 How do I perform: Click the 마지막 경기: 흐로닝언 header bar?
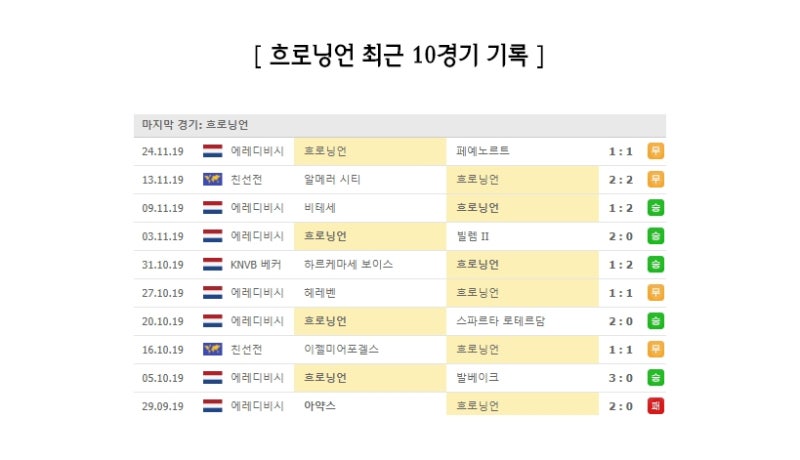[399, 125]
